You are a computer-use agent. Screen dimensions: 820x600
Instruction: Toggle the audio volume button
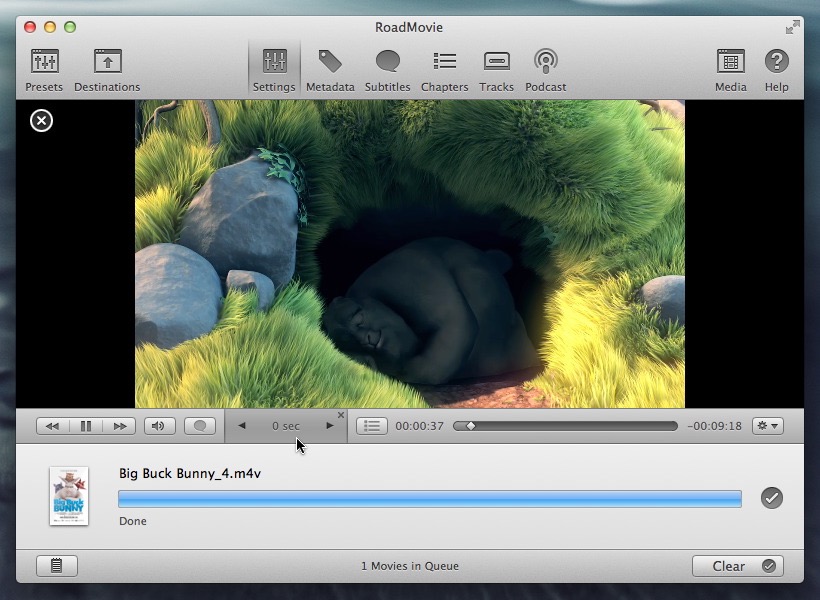(157, 426)
